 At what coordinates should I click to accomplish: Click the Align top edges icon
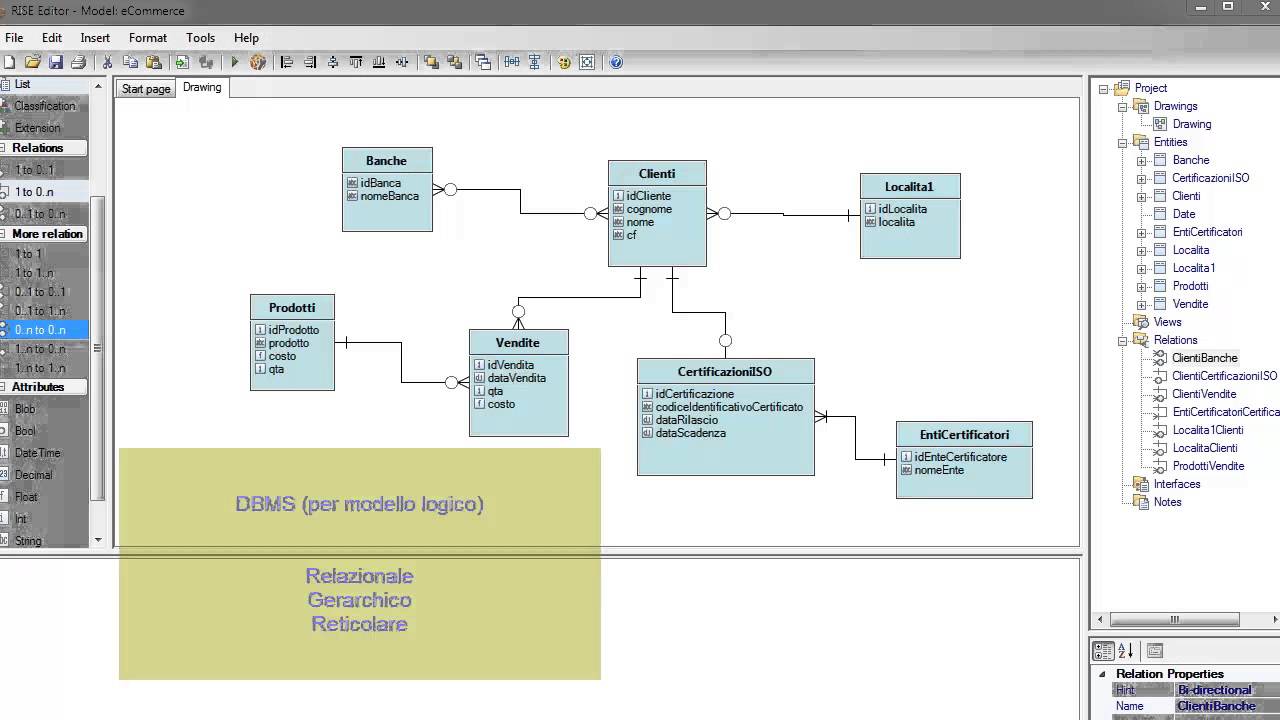356,62
